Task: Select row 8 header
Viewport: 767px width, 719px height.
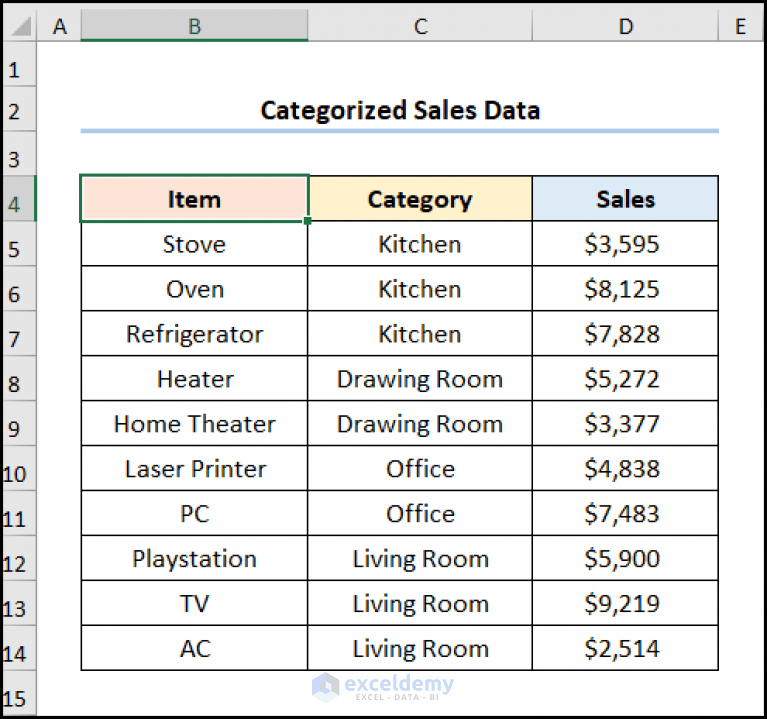Action: click(x=19, y=379)
